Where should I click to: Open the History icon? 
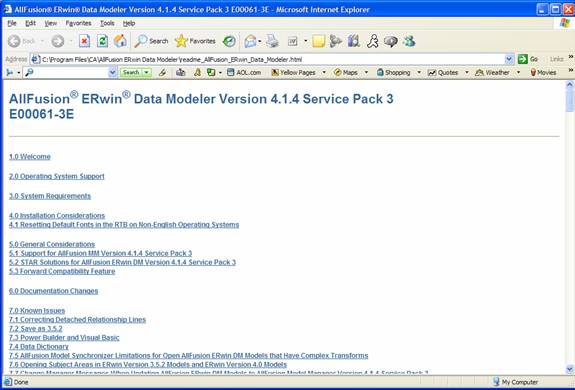[x=229, y=41]
